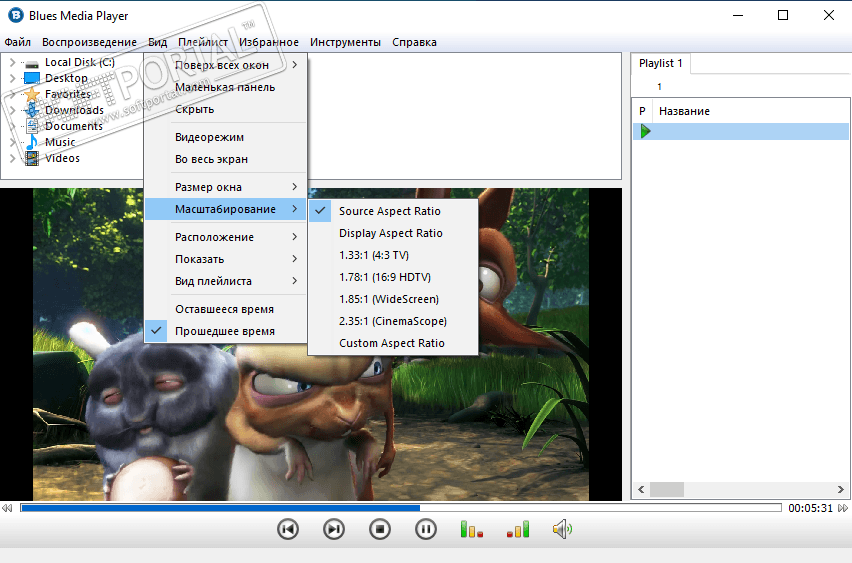Click Скрыть menu entry
The height and width of the screenshot is (563, 852).
pyautogui.click(x=225, y=109)
